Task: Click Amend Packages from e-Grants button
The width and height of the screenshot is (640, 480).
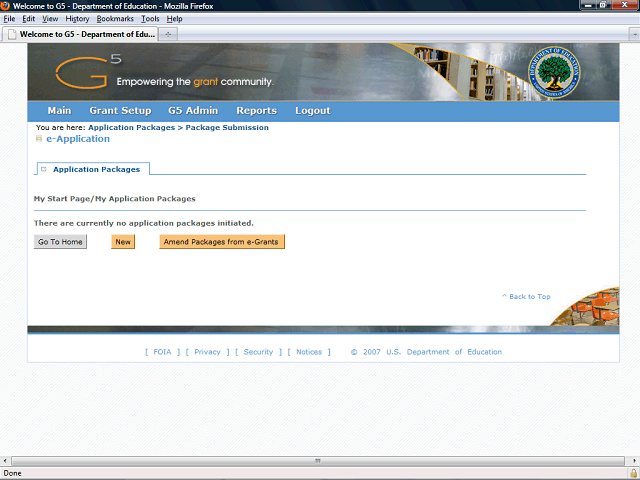Action: (x=222, y=242)
